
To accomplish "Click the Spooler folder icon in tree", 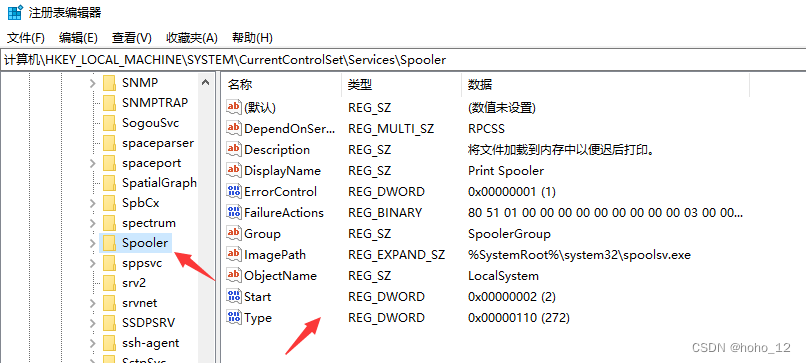I will pyautogui.click(x=109, y=243).
